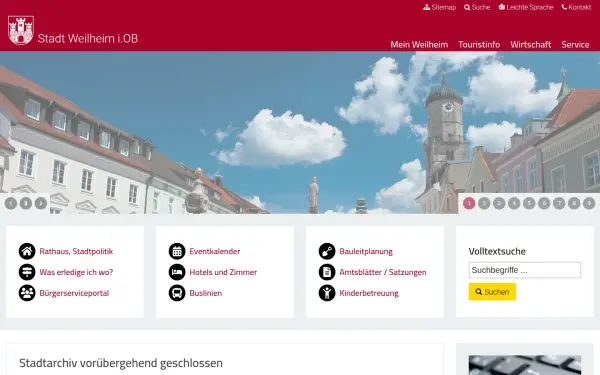Click the house icon beside Rathaus, Stadtpolitik
The width and height of the screenshot is (600, 375).
click(x=27, y=251)
